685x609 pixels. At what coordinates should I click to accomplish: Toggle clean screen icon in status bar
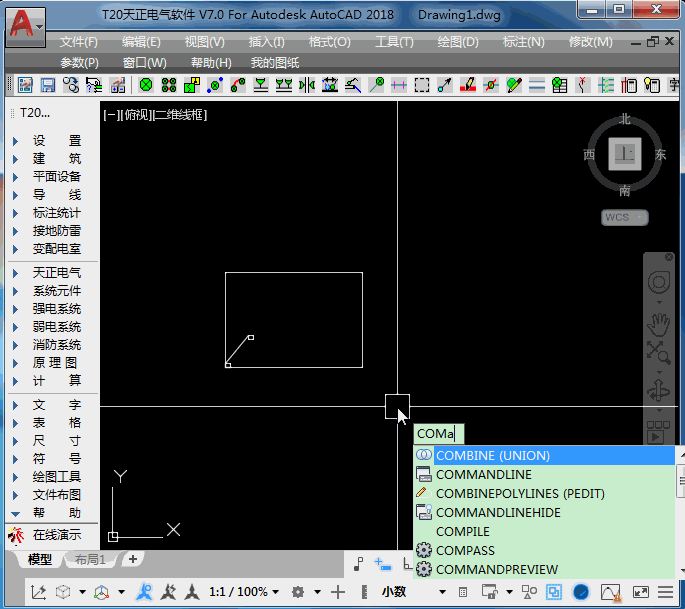tap(641, 592)
